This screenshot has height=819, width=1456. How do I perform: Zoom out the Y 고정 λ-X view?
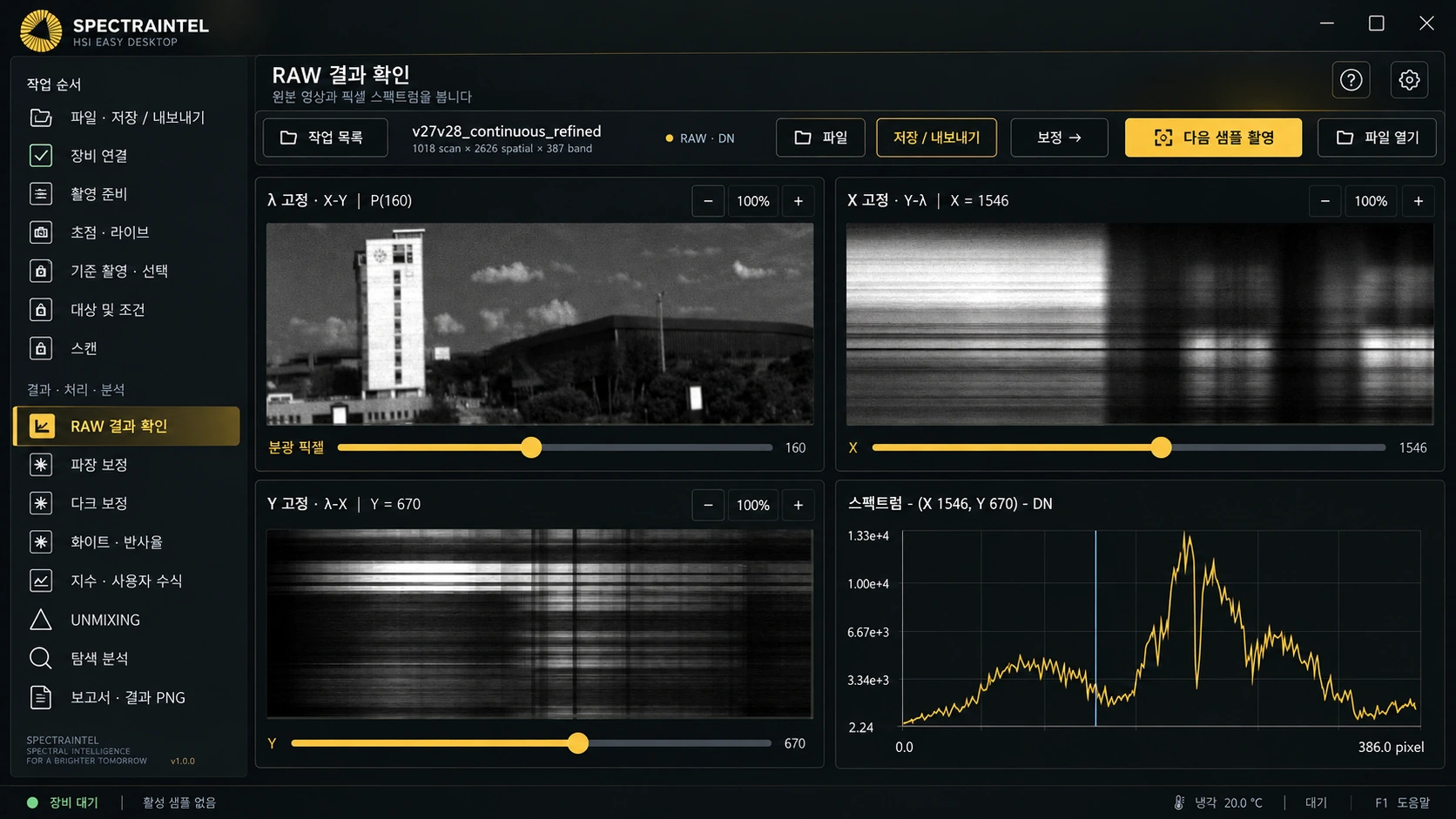pyautogui.click(x=708, y=505)
